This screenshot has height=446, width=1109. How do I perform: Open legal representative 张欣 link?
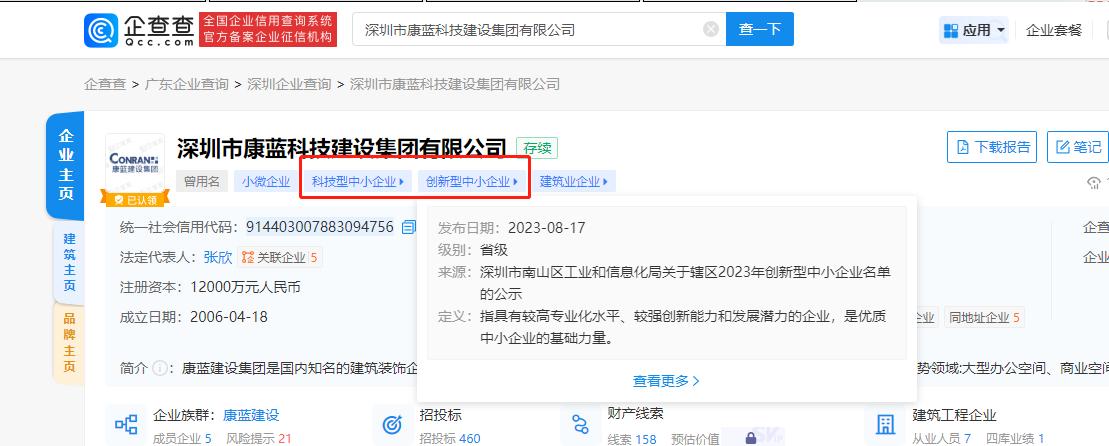click(218, 257)
